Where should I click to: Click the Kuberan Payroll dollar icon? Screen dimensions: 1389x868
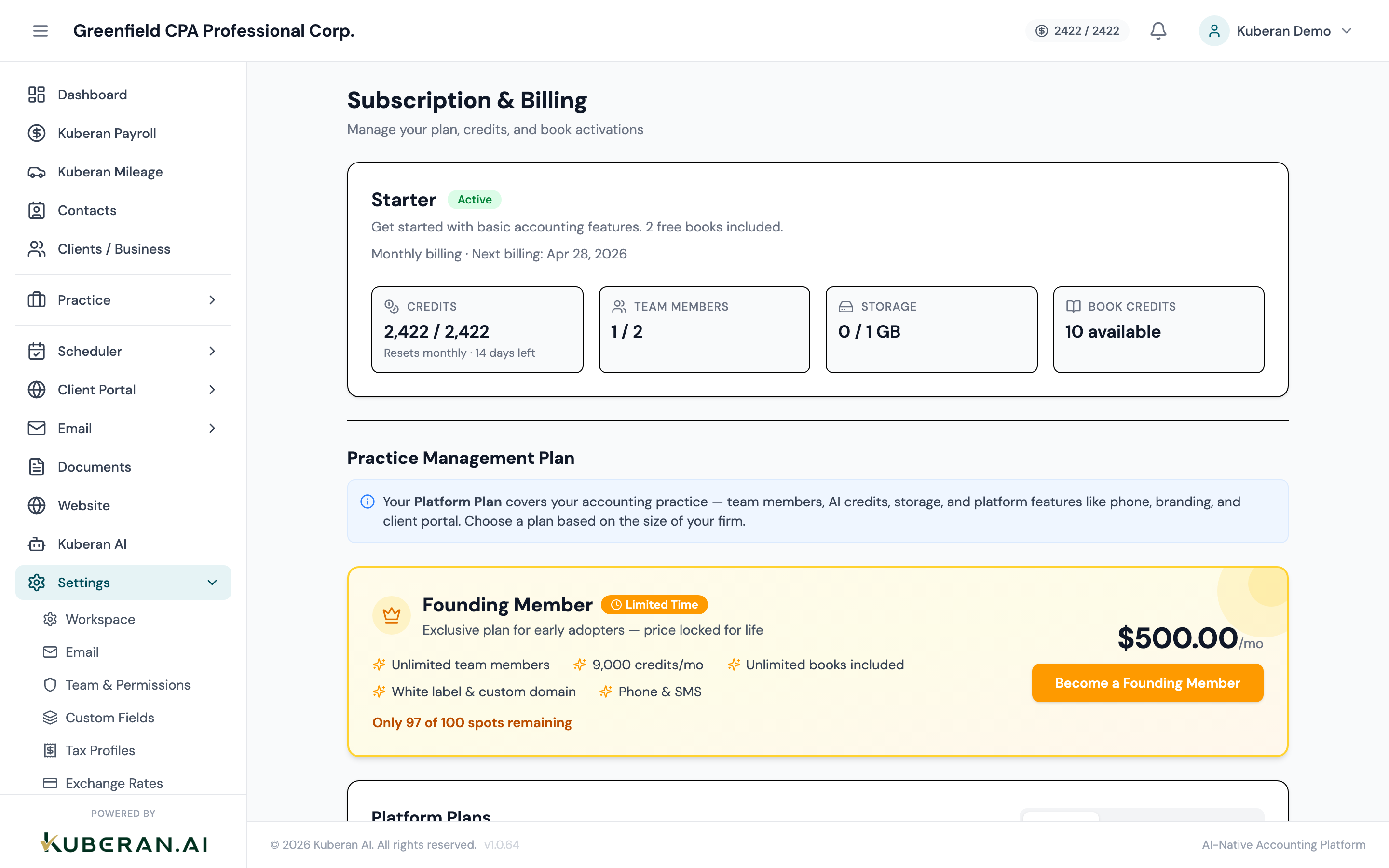(x=37, y=133)
